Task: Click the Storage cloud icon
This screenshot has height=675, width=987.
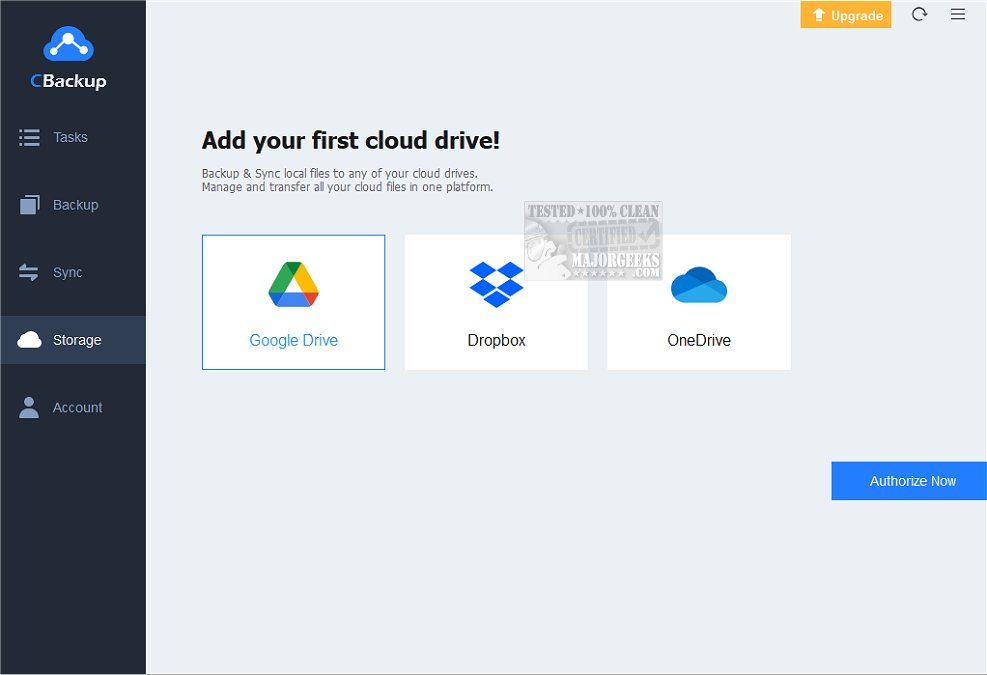Action: click(29, 340)
